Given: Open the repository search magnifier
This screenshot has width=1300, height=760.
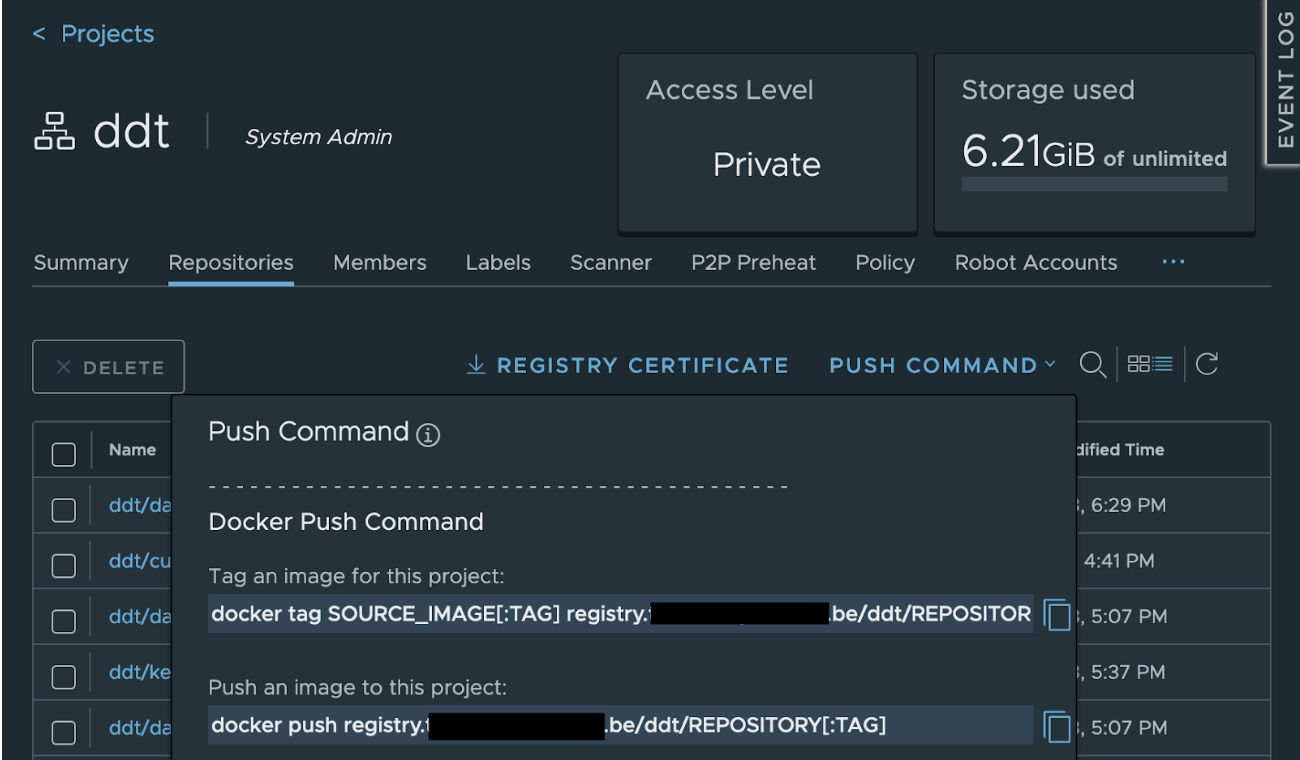Looking at the screenshot, I should coord(1093,364).
